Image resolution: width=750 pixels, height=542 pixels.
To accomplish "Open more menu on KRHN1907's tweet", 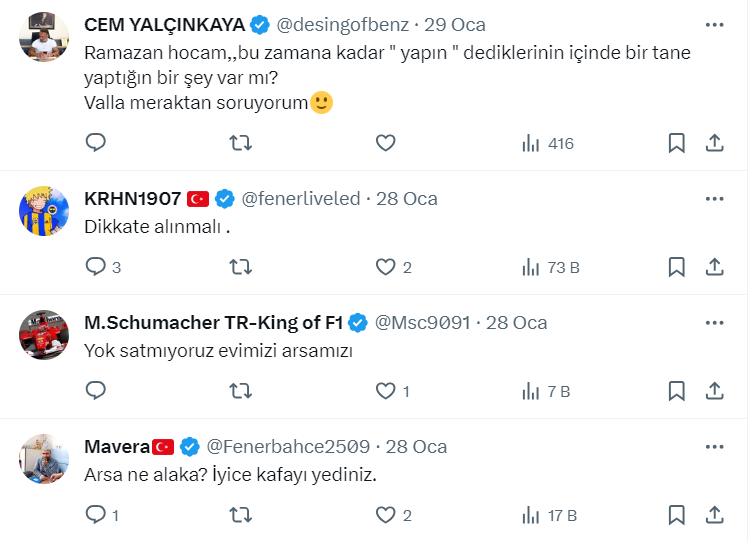I will [x=715, y=198].
